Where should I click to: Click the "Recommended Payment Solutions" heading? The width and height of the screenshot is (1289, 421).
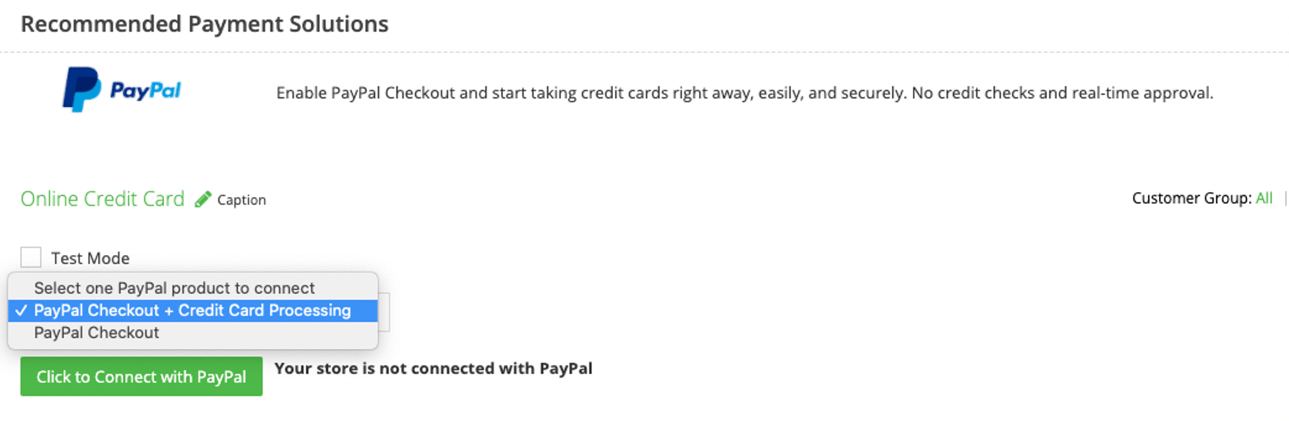(204, 23)
